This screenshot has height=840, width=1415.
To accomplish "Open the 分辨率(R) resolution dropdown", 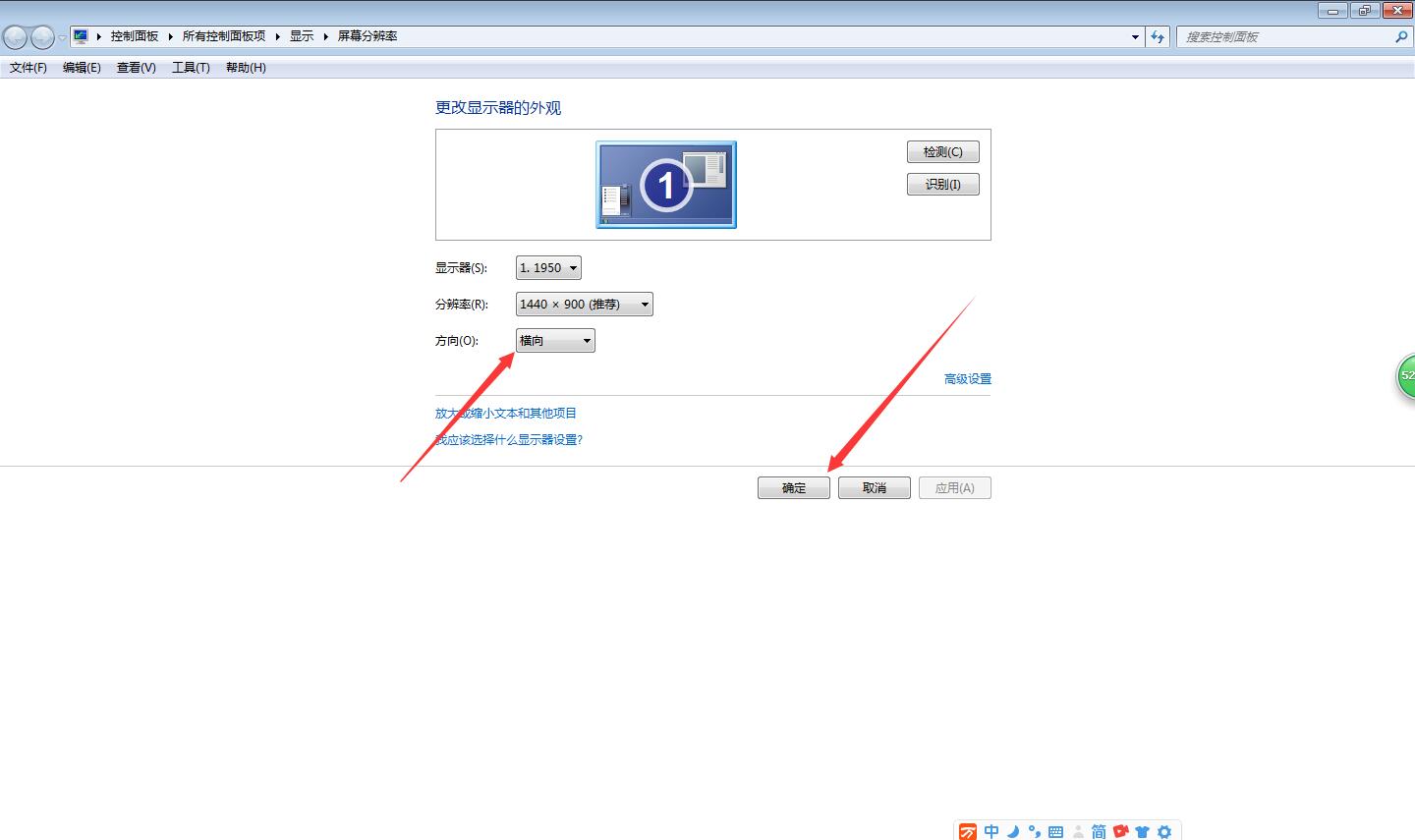I will click(584, 305).
